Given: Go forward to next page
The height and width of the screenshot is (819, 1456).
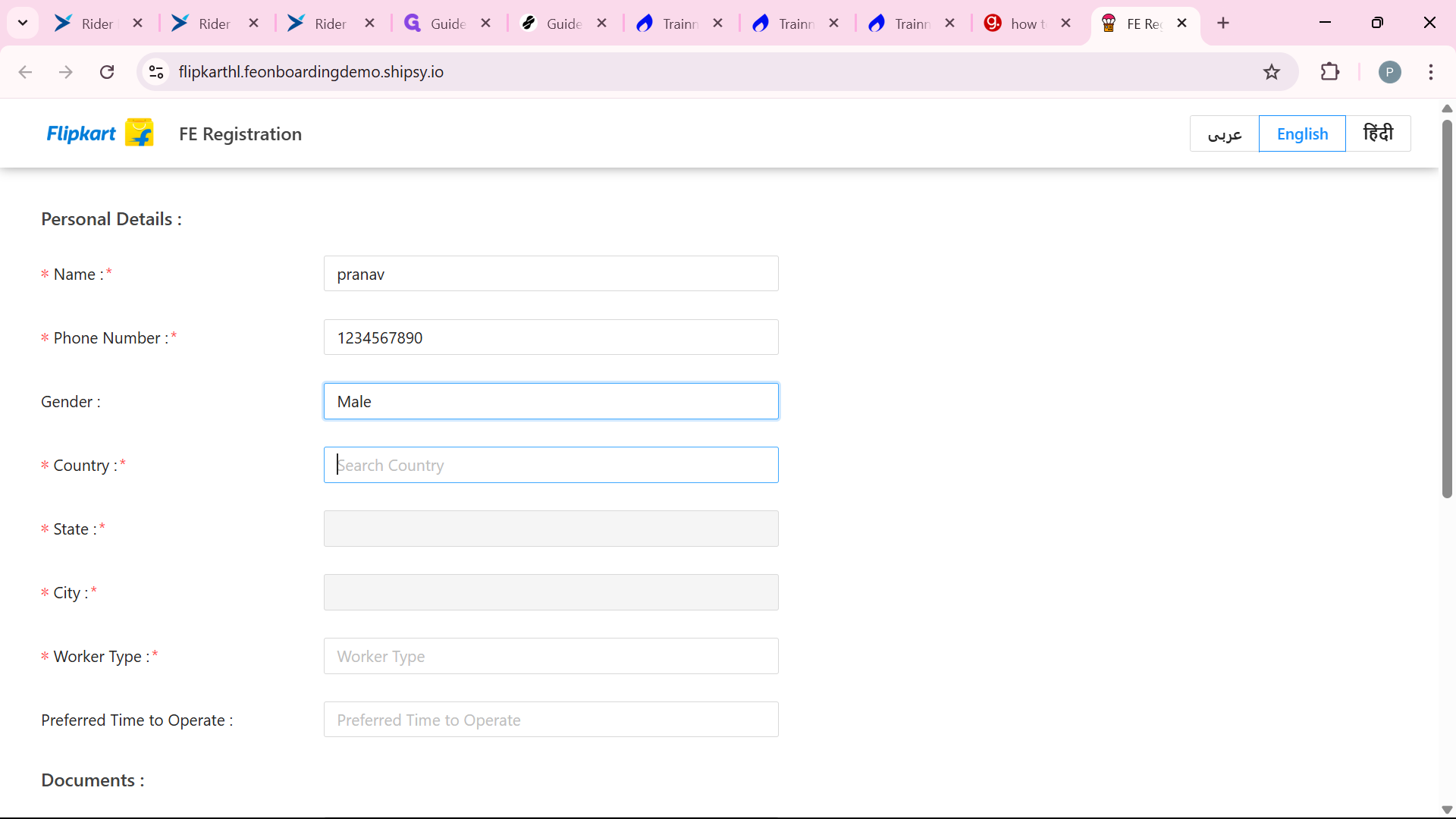Looking at the screenshot, I should tap(66, 72).
